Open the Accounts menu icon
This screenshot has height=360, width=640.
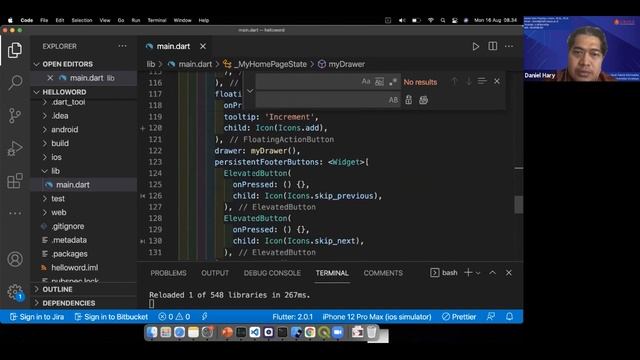(x=15, y=259)
